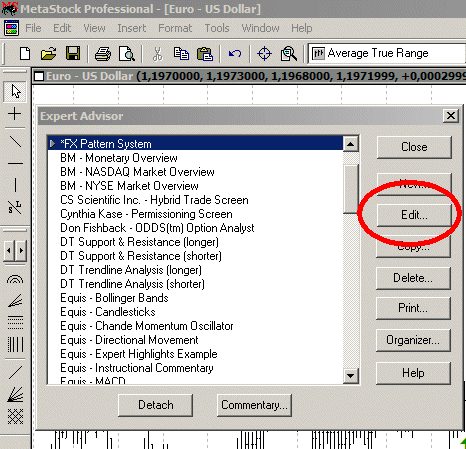Image resolution: width=466 pixels, height=449 pixels.
Task: Open the Format menu
Action: coord(175,28)
